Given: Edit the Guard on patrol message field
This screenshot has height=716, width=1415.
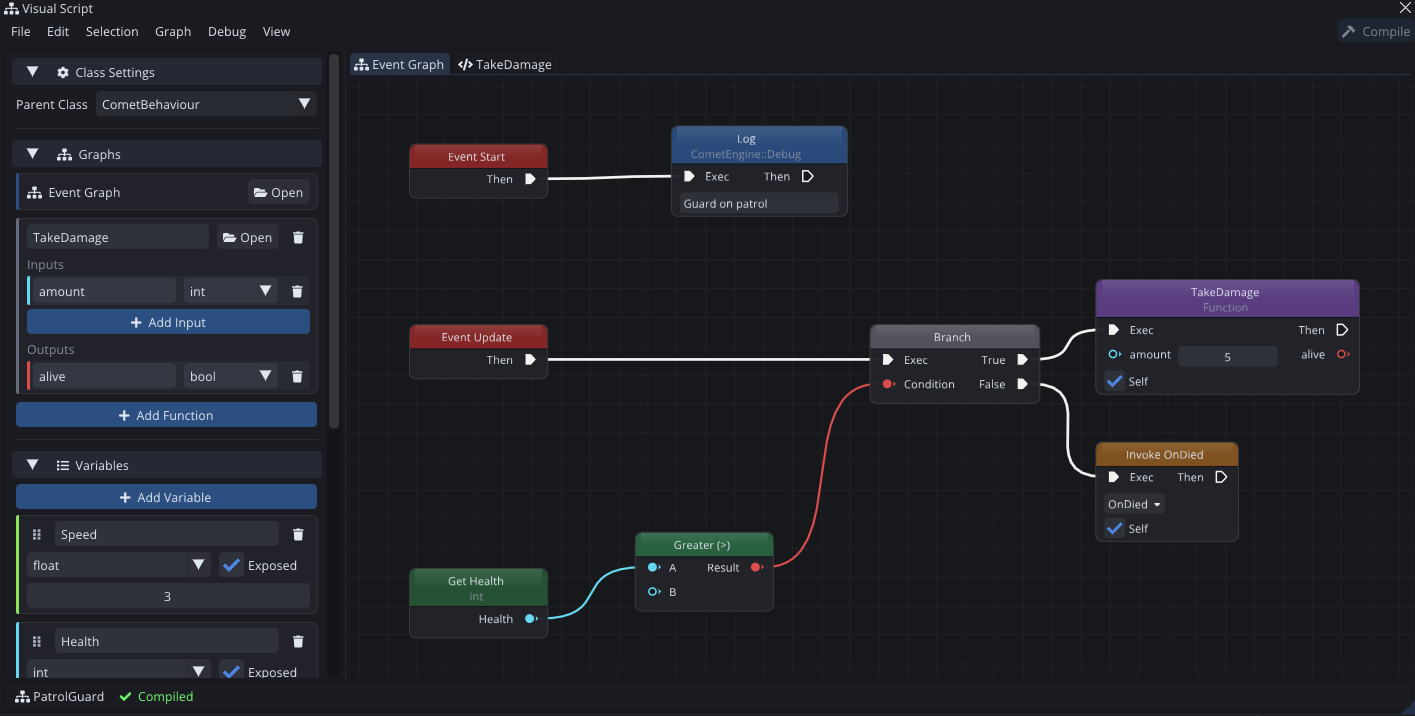Looking at the screenshot, I should [759, 203].
